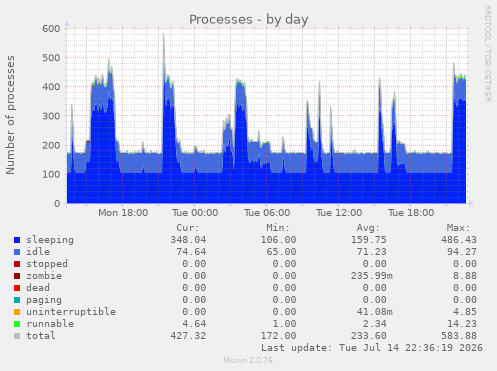Click the 'Tue 12:00' x-axis label
This screenshot has height=371, width=497.
339,213
